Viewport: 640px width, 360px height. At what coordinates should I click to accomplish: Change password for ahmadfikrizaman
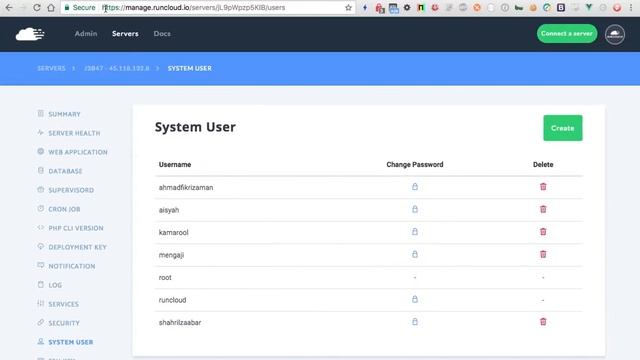pyautogui.click(x=415, y=187)
